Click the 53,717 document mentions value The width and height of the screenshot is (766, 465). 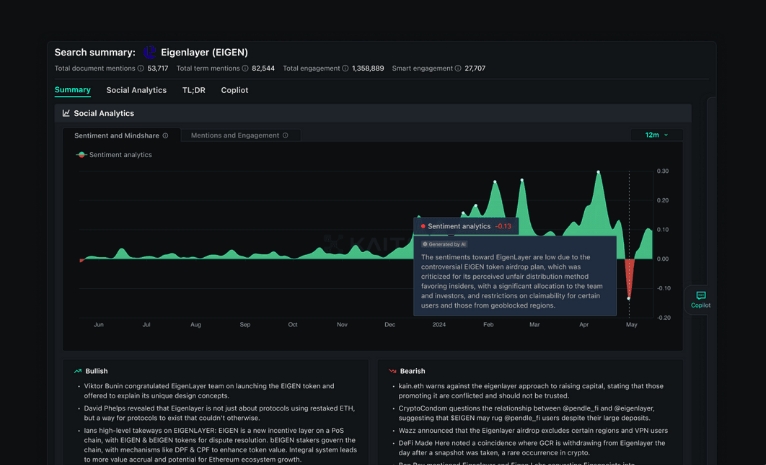coord(158,68)
